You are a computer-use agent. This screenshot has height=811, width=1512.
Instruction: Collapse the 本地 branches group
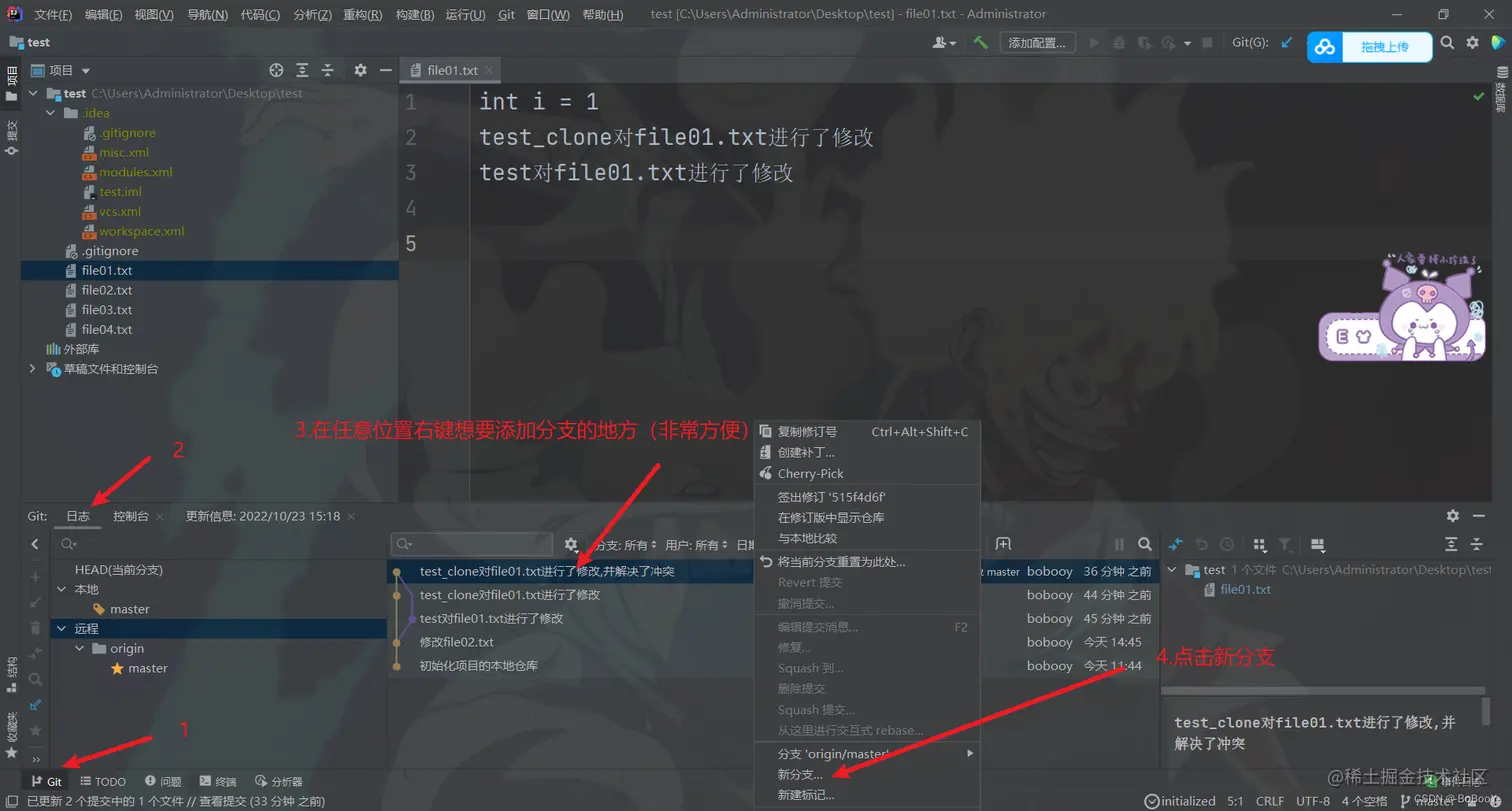(x=62, y=590)
